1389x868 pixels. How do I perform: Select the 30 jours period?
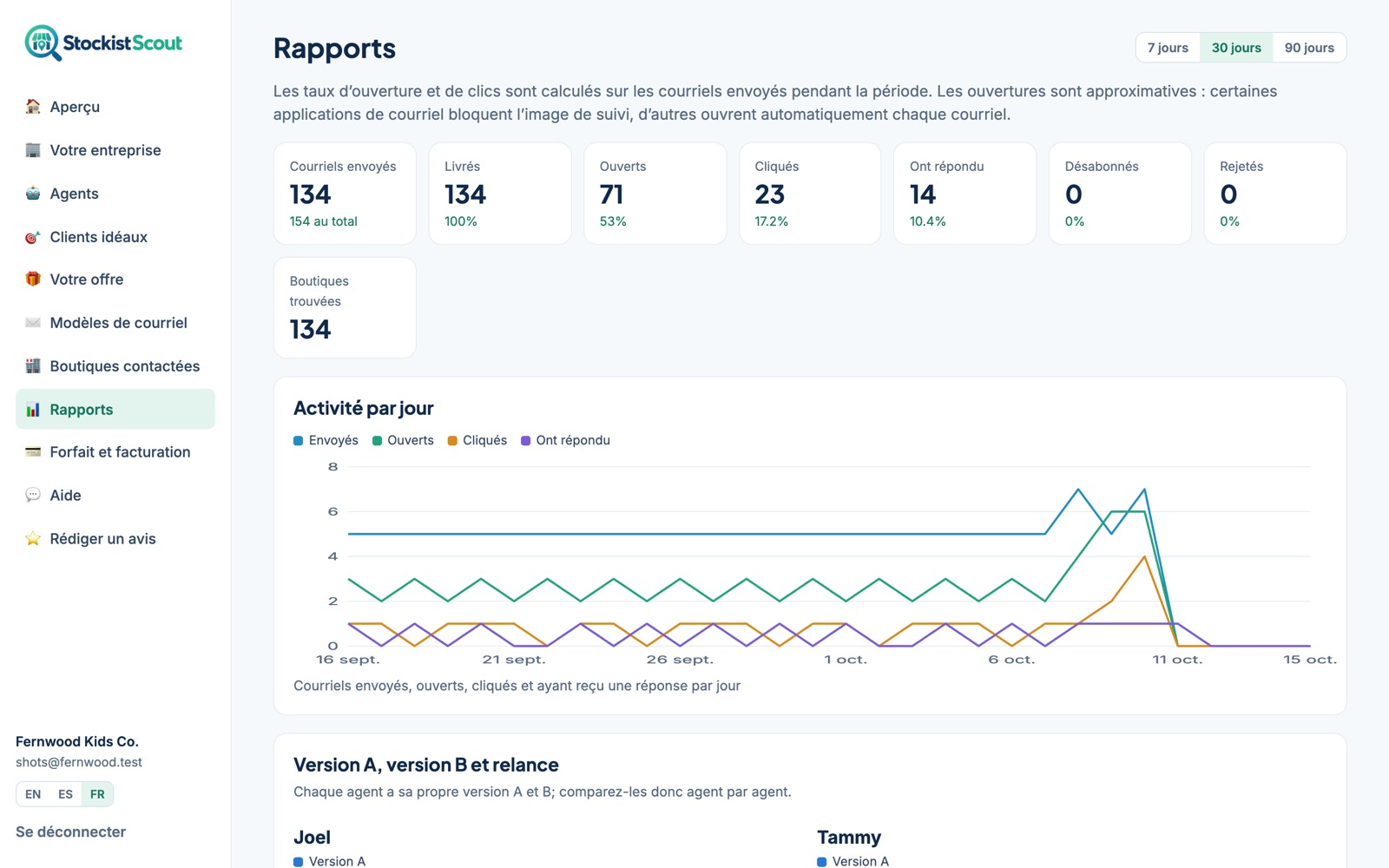1236,48
